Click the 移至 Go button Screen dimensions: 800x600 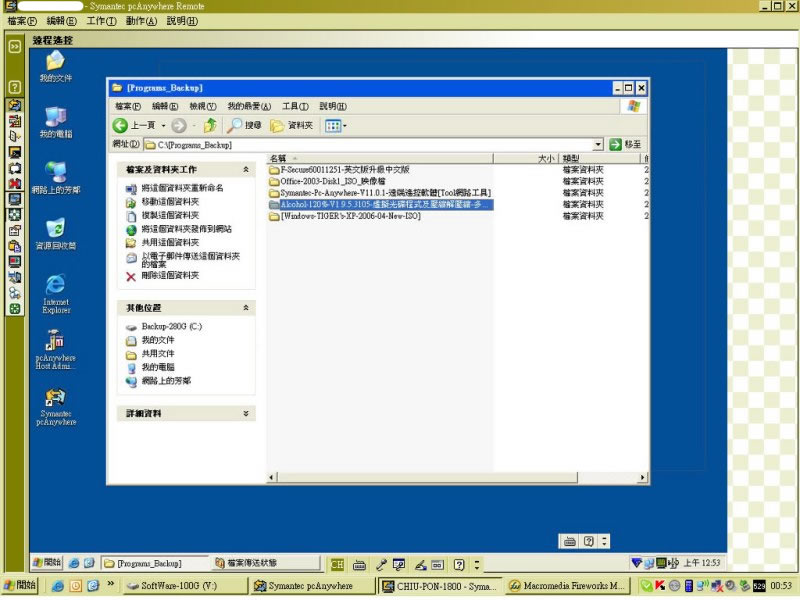pyautogui.click(x=625, y=145)
